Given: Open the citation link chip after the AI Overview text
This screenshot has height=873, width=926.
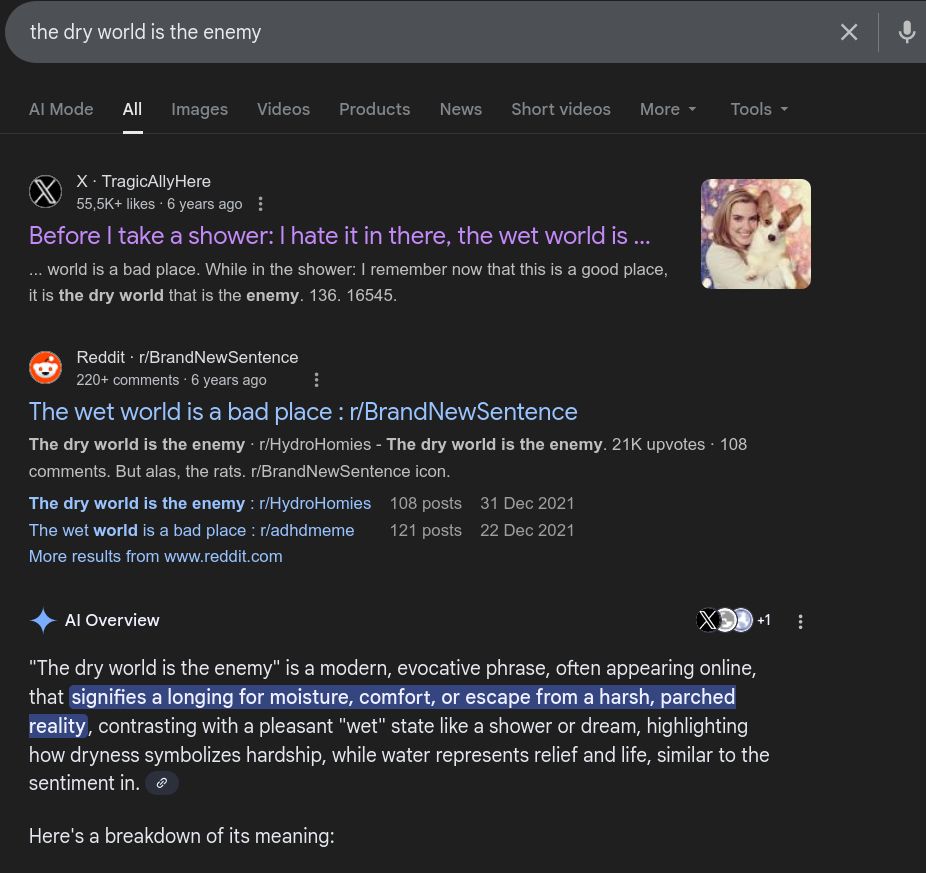Looking at the screenshot, I should click(x=161, y=783).
